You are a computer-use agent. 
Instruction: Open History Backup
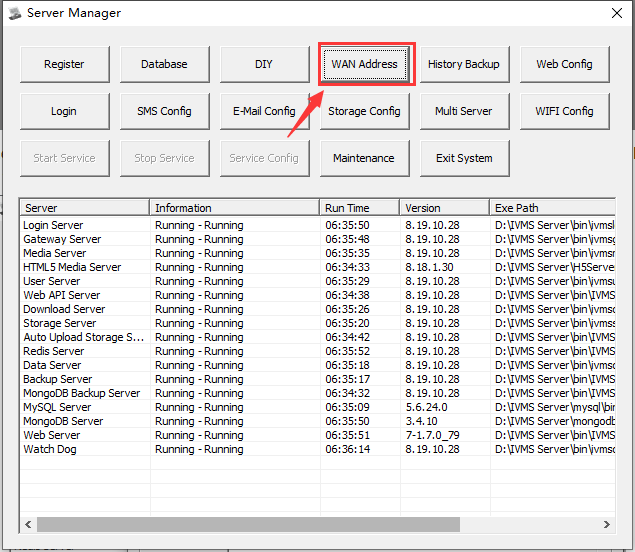point(465,64)
